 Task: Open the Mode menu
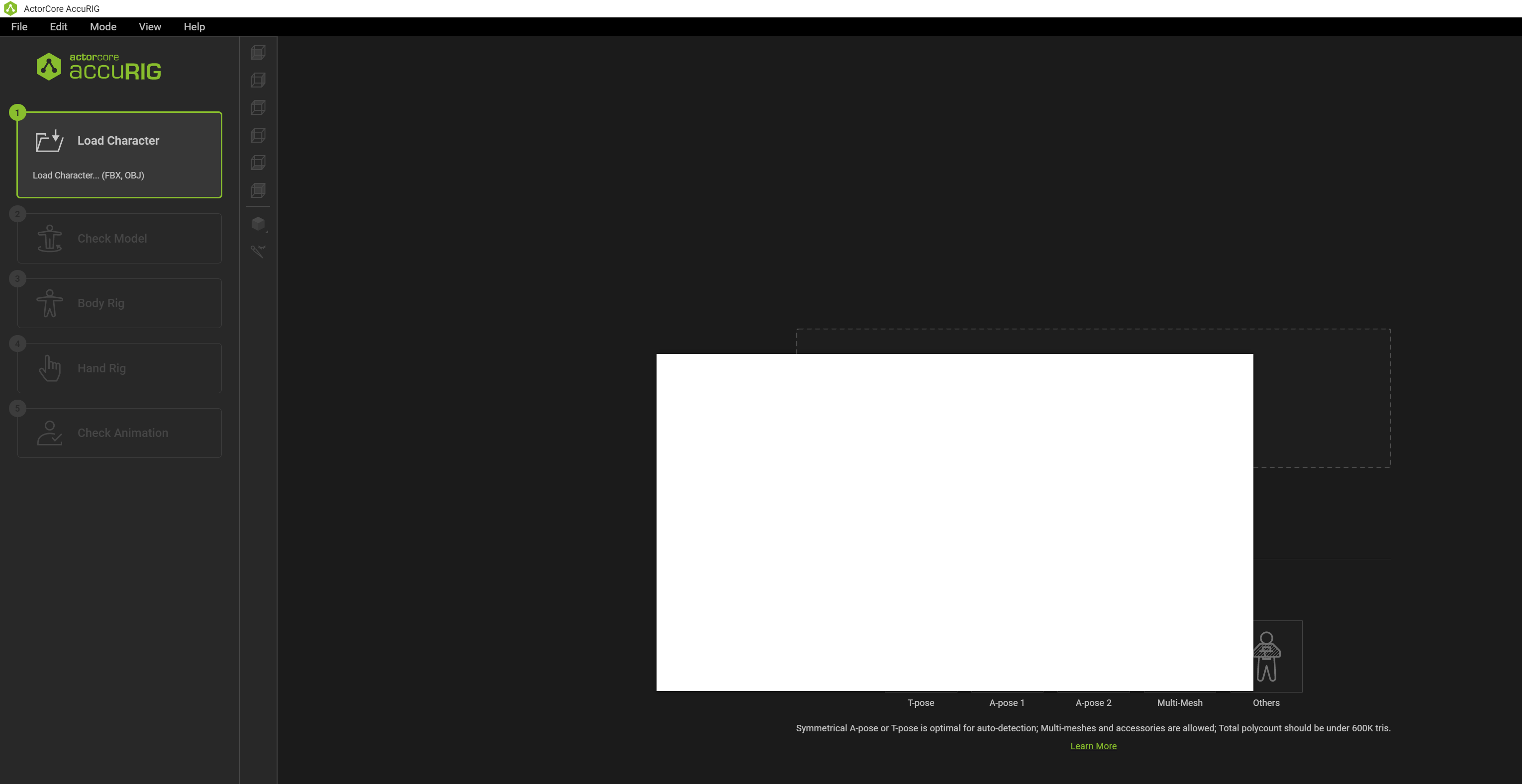[x=103, y=26]
